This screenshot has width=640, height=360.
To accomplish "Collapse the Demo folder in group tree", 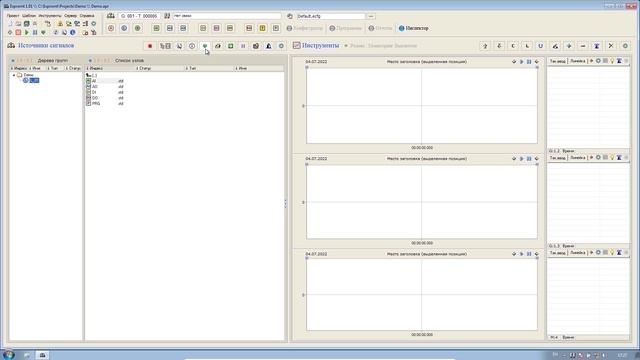I will (13, 75).
